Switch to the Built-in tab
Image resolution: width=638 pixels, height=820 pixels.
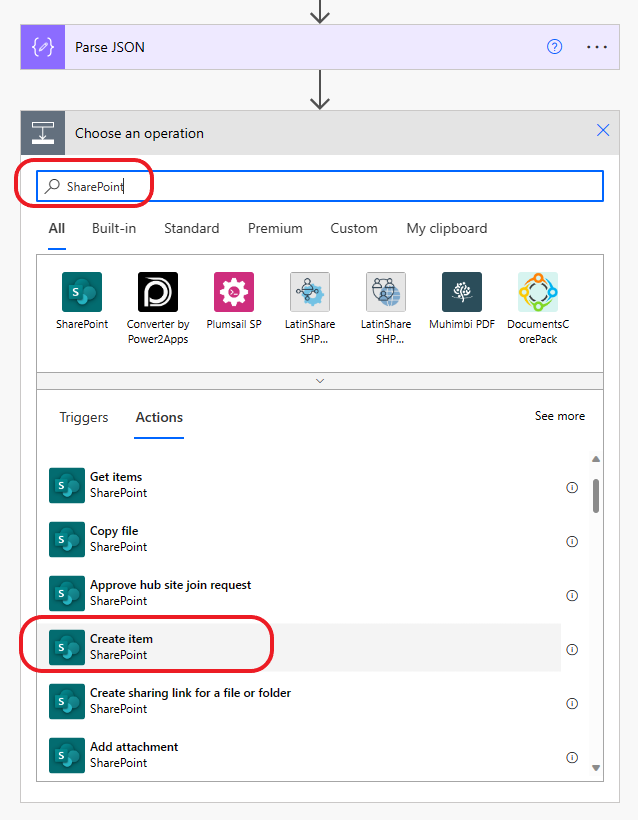tap(114, 229)
